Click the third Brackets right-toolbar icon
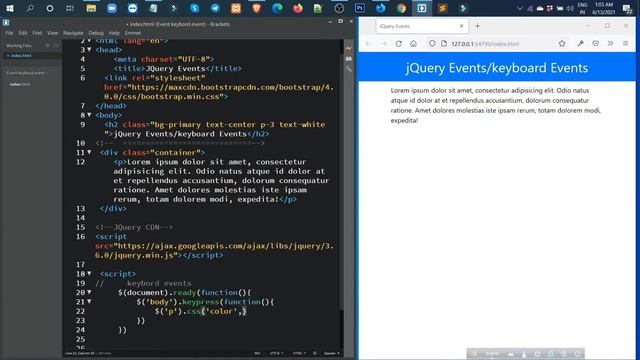 click(349, 69)
